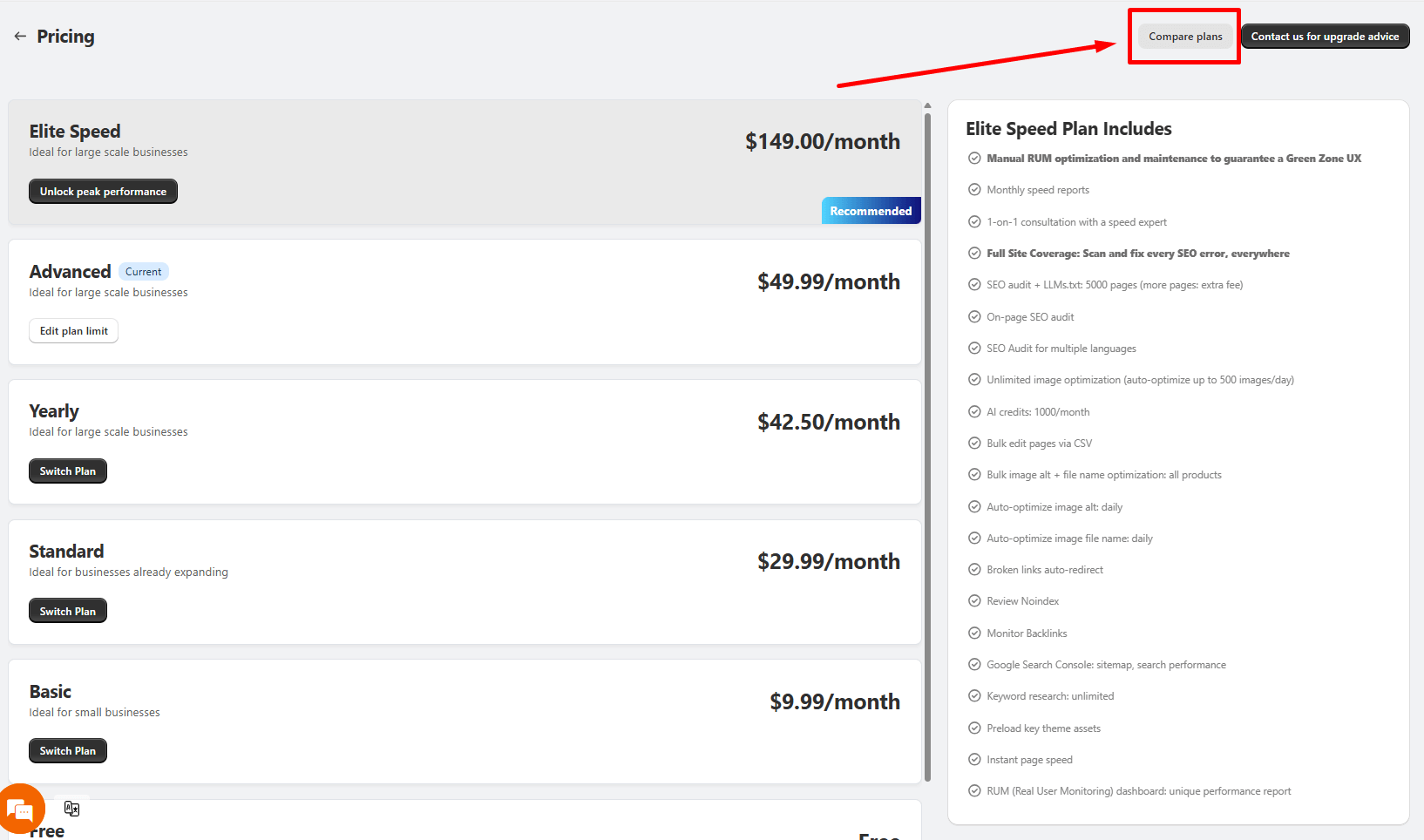The image size is (1424, 840).
Task: Click Unlock peak performance on Elite Speed
Action: 103,191
